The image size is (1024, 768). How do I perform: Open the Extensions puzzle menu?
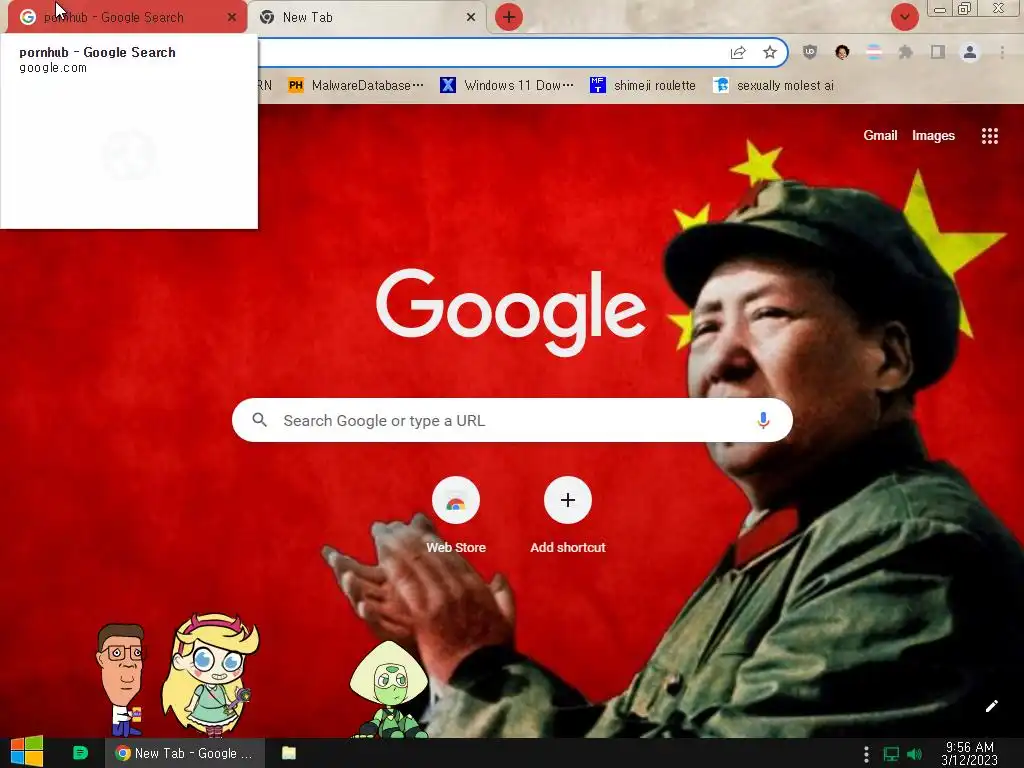[906, 52]
